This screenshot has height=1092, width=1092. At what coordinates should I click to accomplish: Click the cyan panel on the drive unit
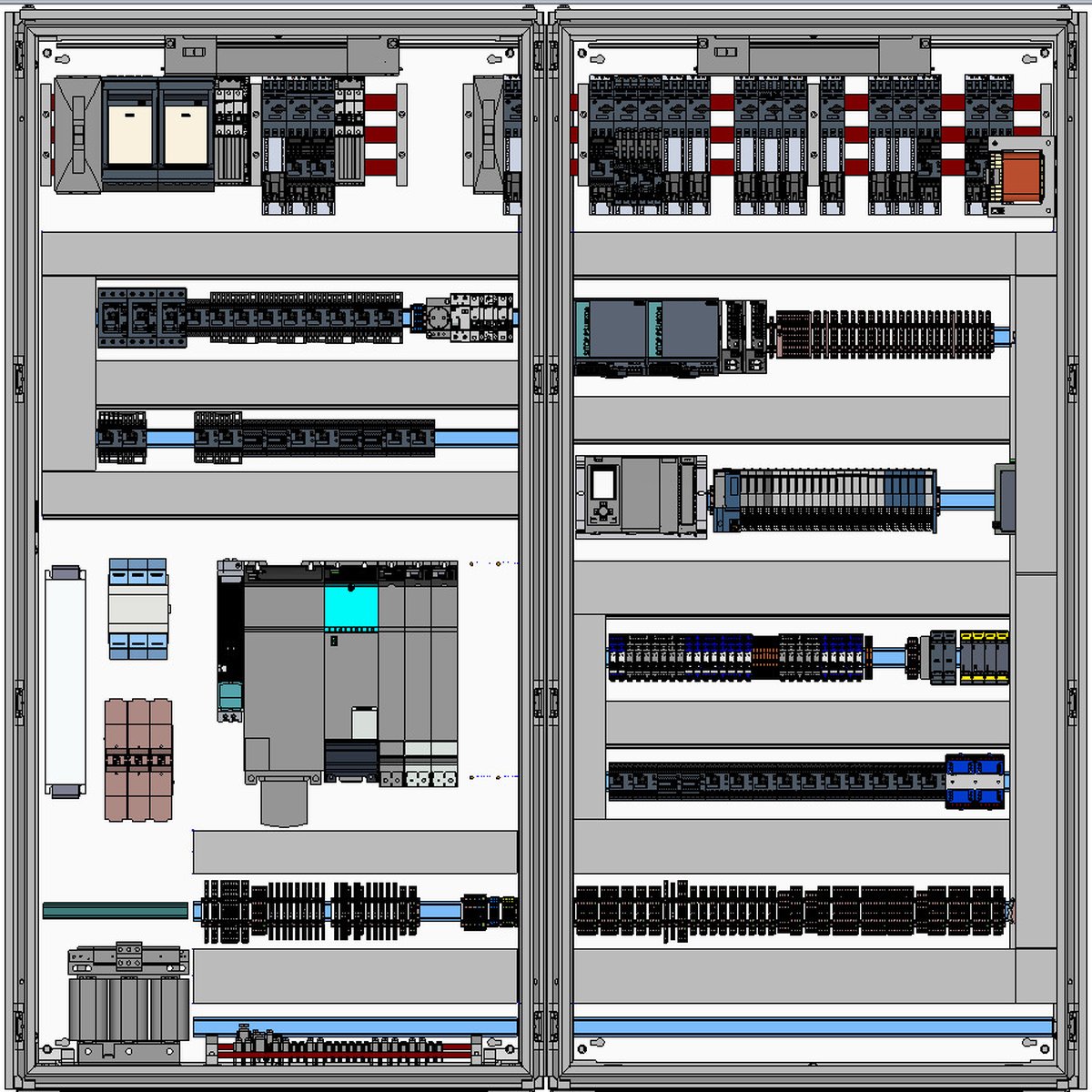[351, 607]
